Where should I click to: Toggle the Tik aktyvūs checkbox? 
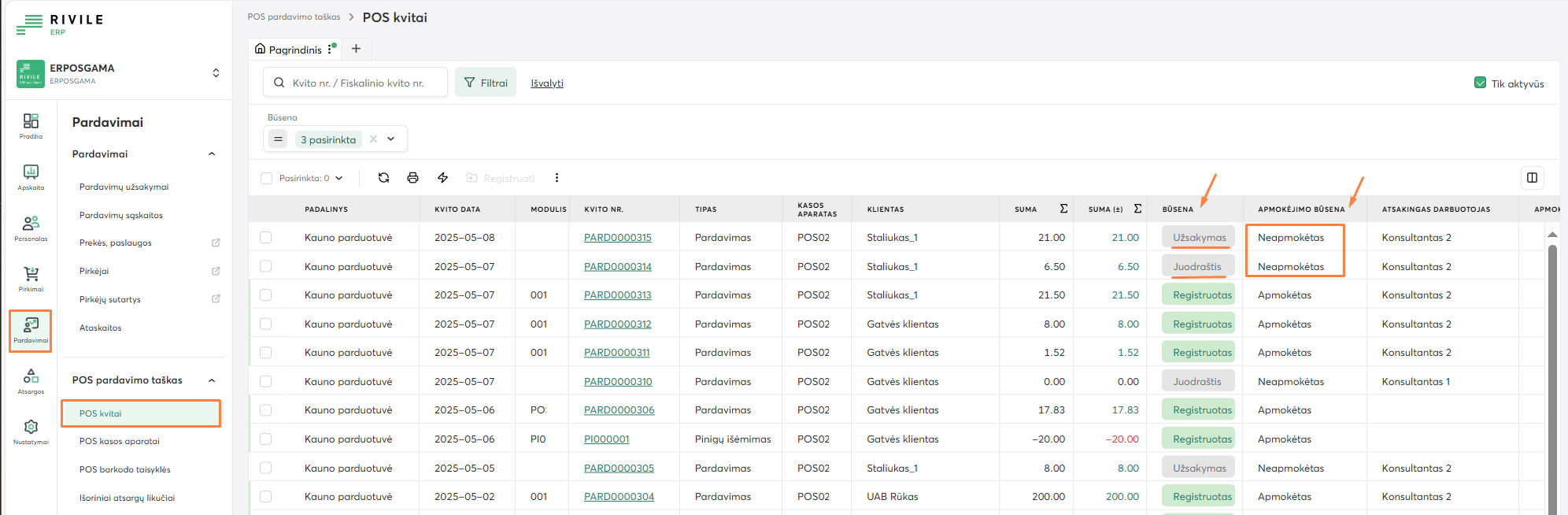[1480, 83]
